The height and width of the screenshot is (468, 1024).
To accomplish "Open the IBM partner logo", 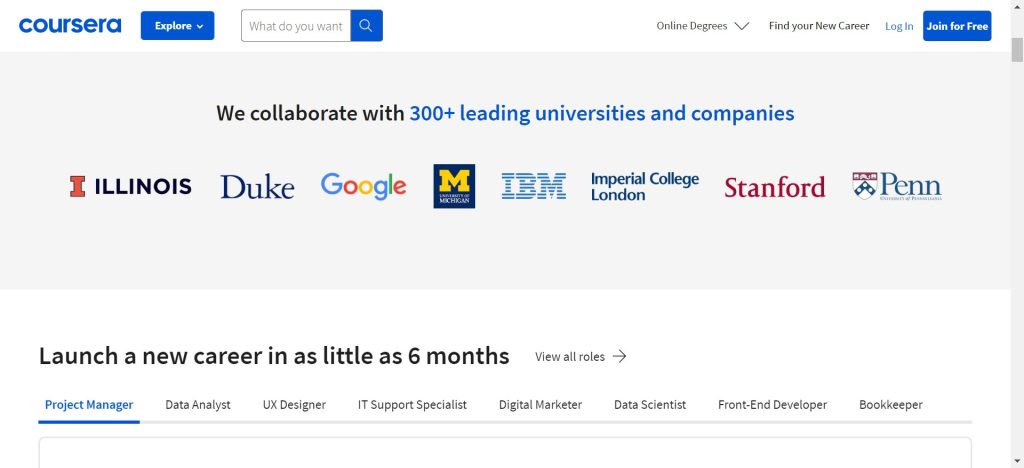I will coord(533,186).
